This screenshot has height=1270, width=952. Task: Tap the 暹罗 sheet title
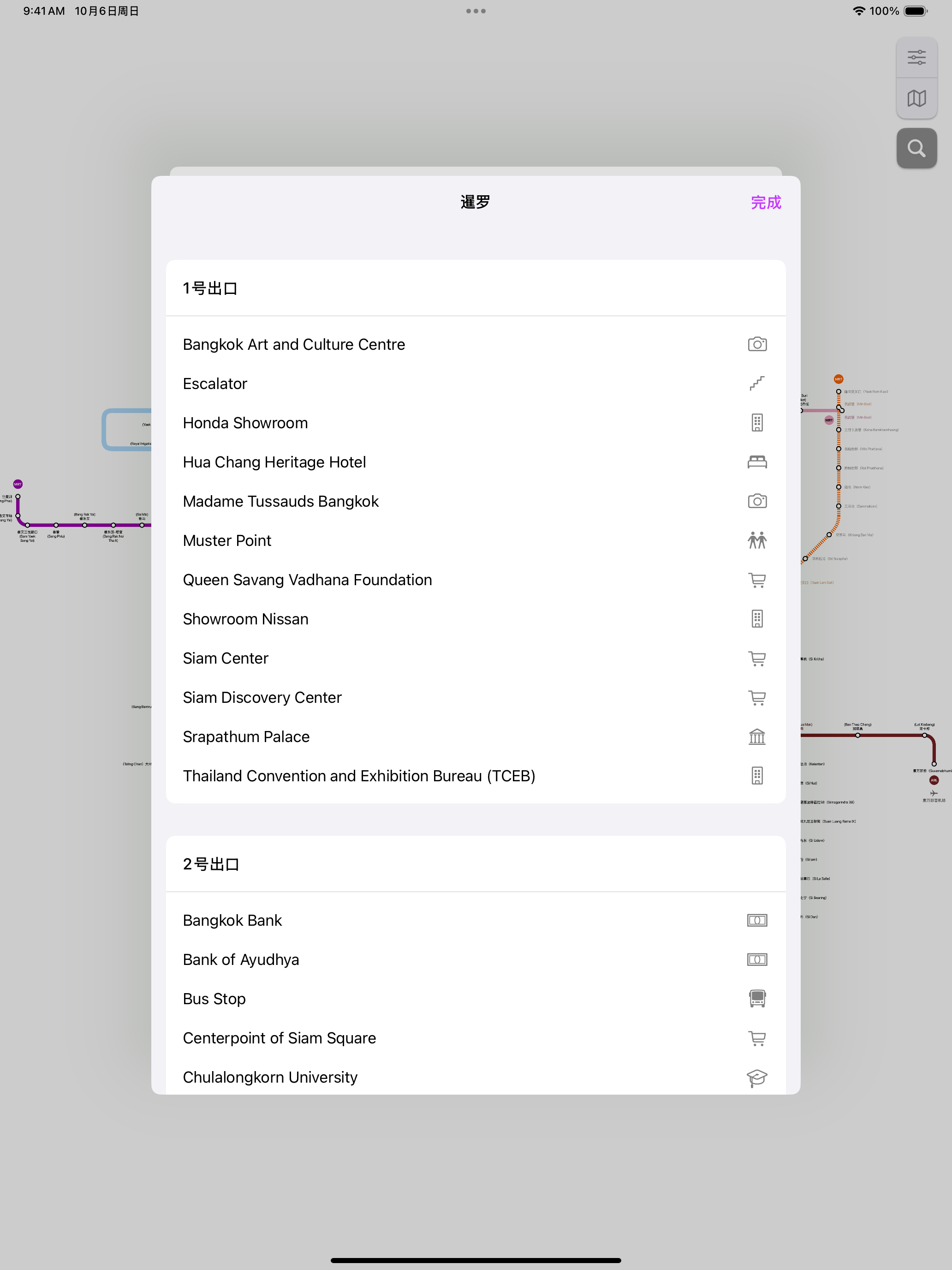475,202
